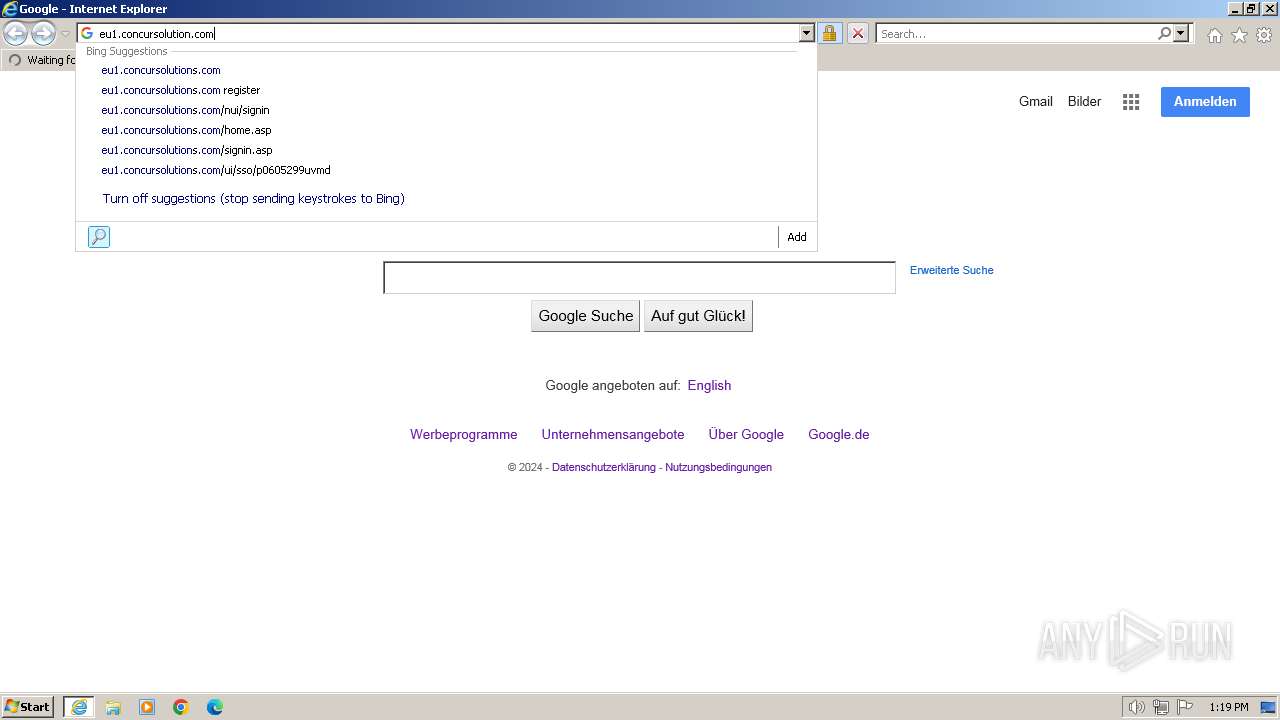
Task: Click the browser Back arrow button
Action: click(15, 34)
